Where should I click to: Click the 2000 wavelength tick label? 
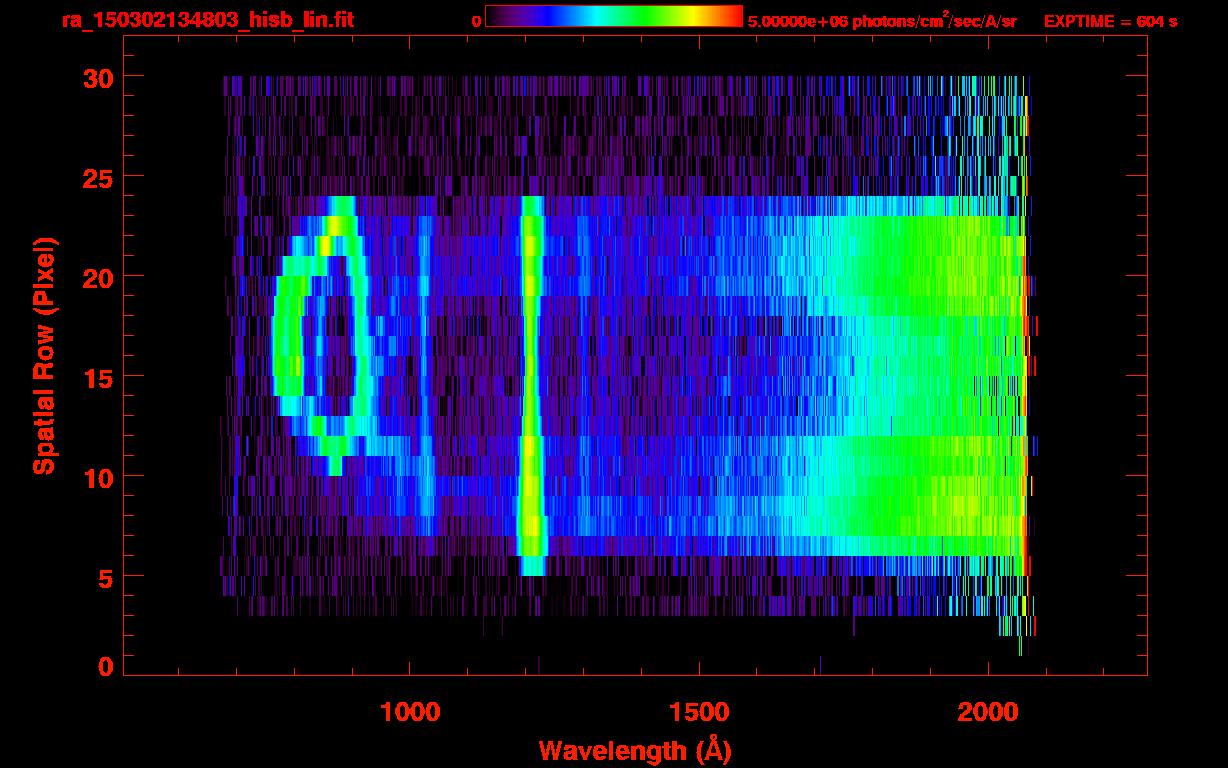tap(988, 711)
